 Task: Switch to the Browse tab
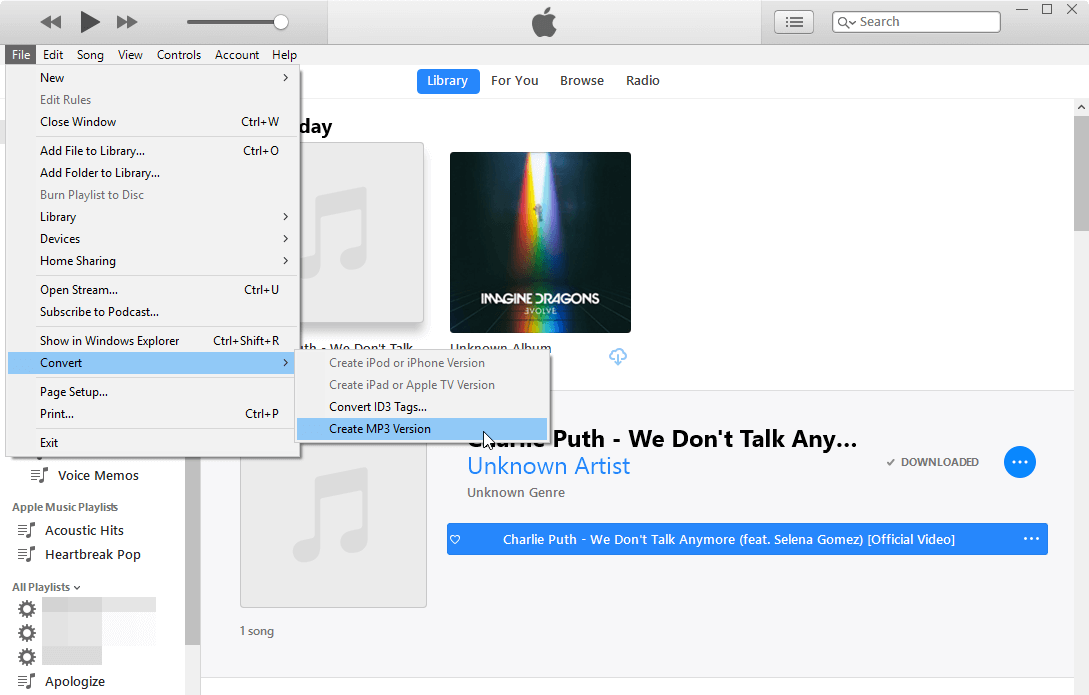pyautogui.click(x=582, y=81)
